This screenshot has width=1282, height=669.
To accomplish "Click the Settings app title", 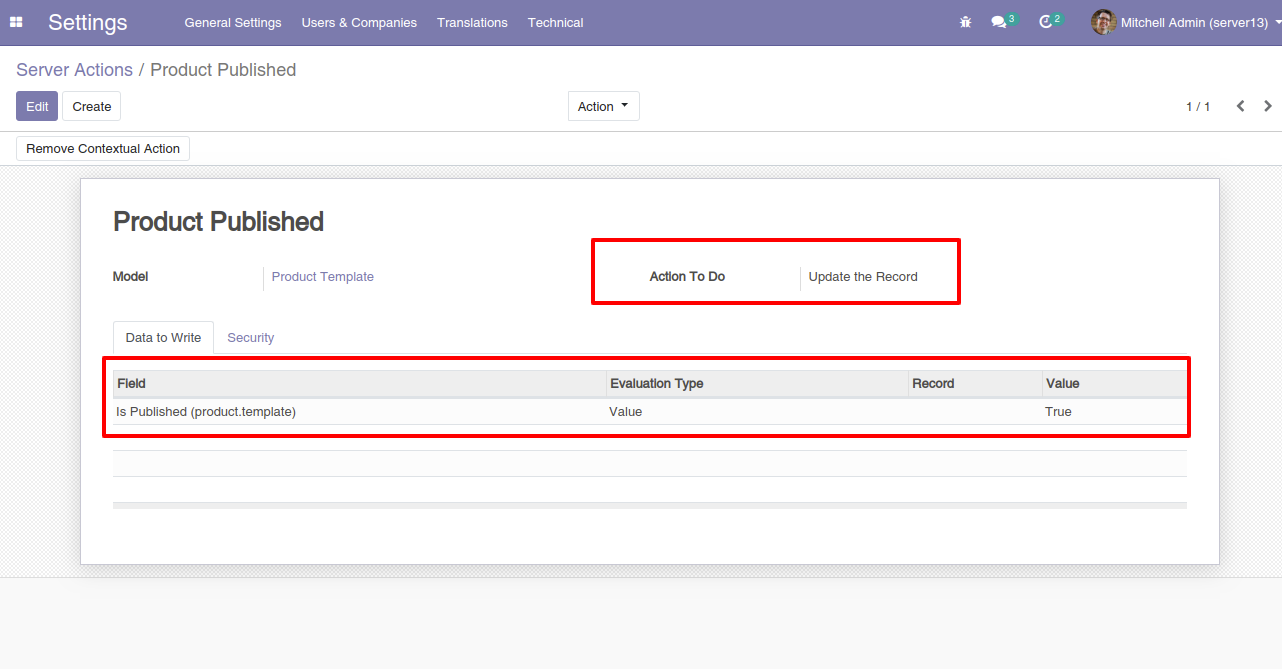I will (x=88, y=22).
